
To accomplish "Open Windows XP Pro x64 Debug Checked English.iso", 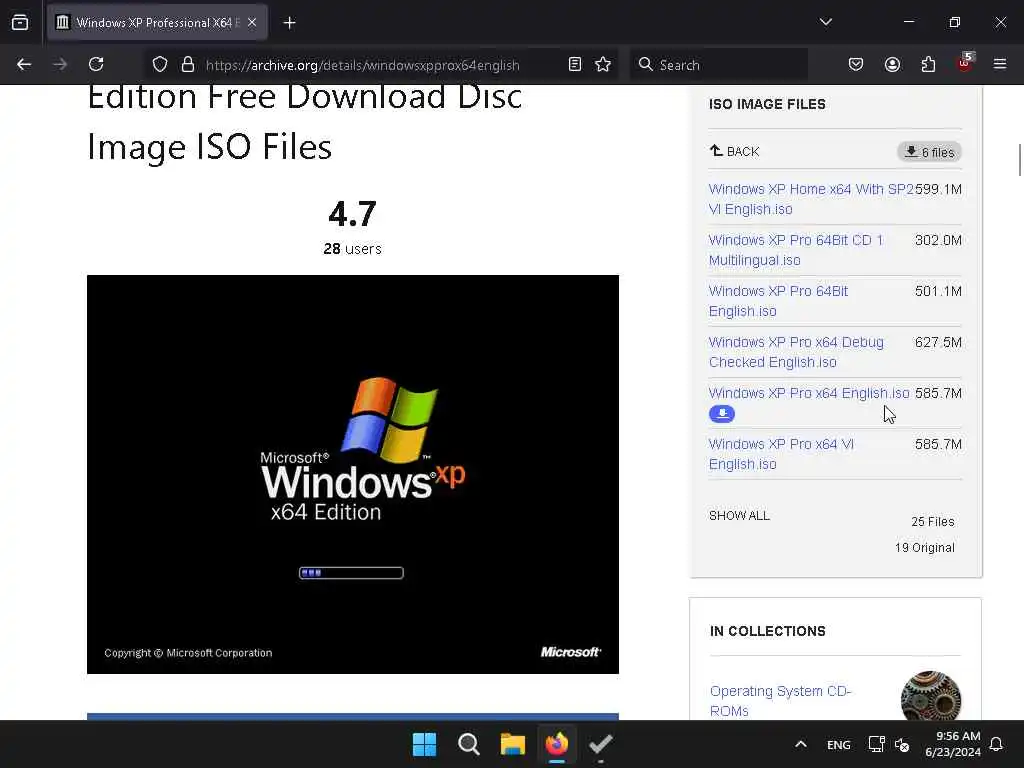I will pyautogui.click(x=797, y=352).
